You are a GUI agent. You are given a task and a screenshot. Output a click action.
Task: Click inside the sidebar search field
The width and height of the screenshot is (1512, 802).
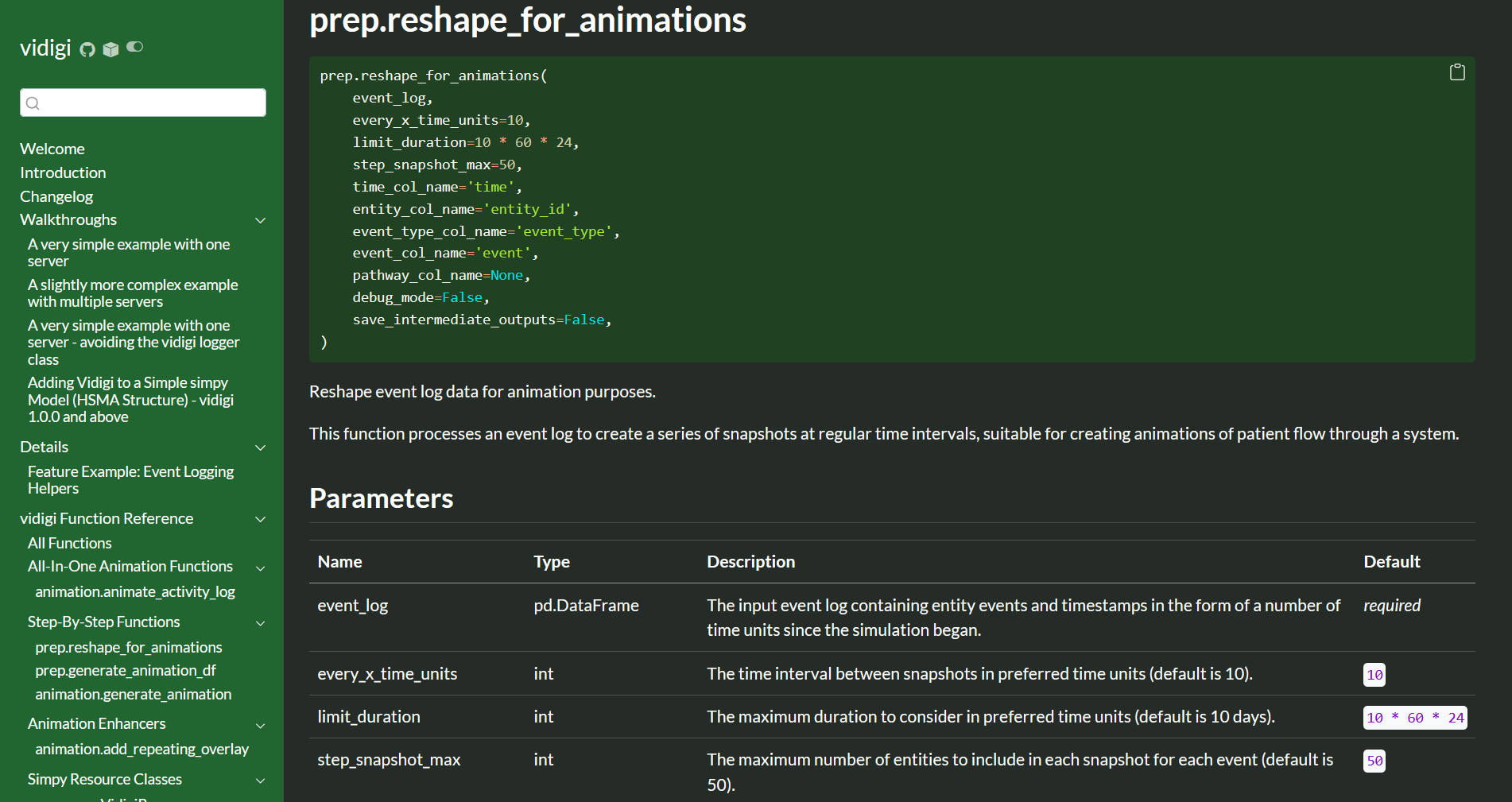click(x=143, y=103)
